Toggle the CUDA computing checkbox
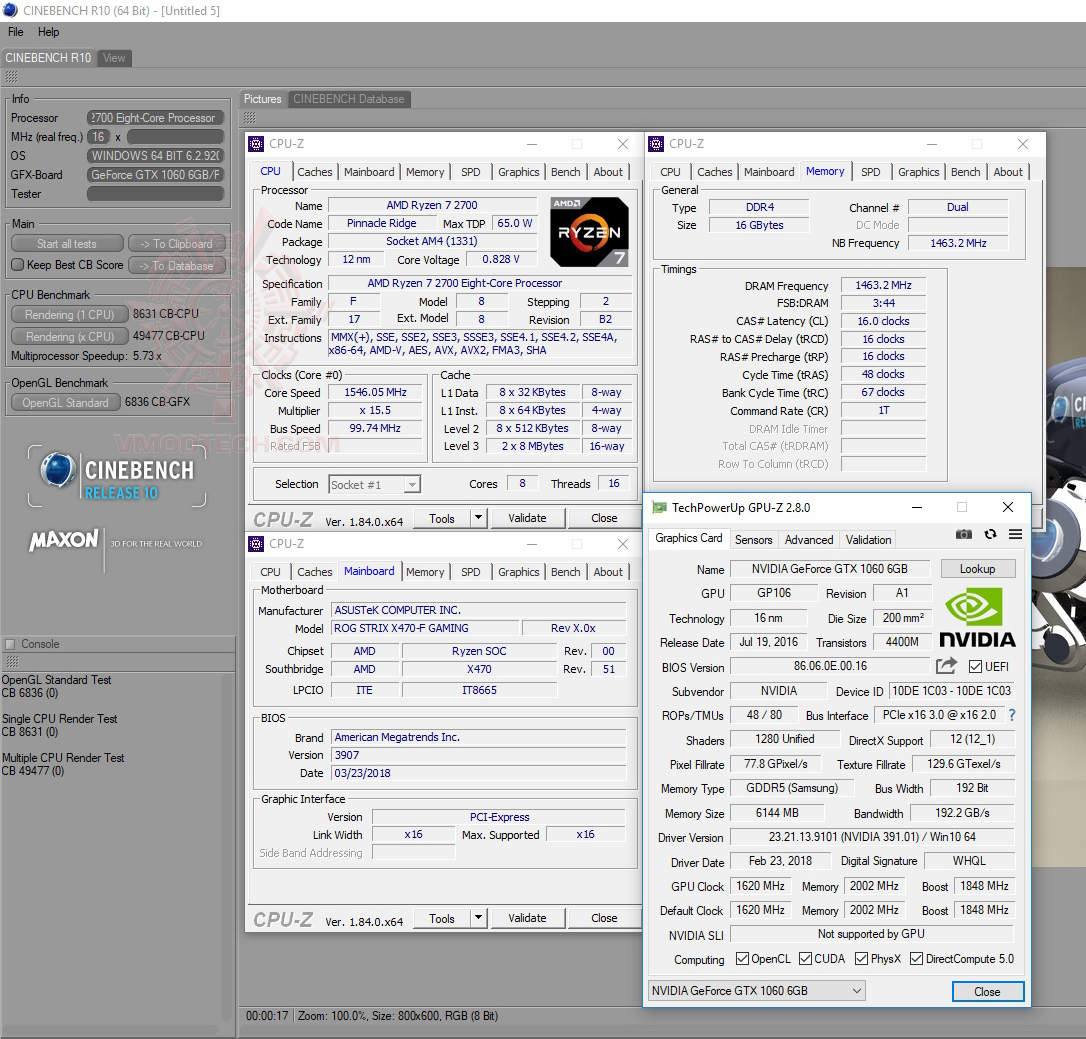1086x1039 pixels. [x=805, y=959]
